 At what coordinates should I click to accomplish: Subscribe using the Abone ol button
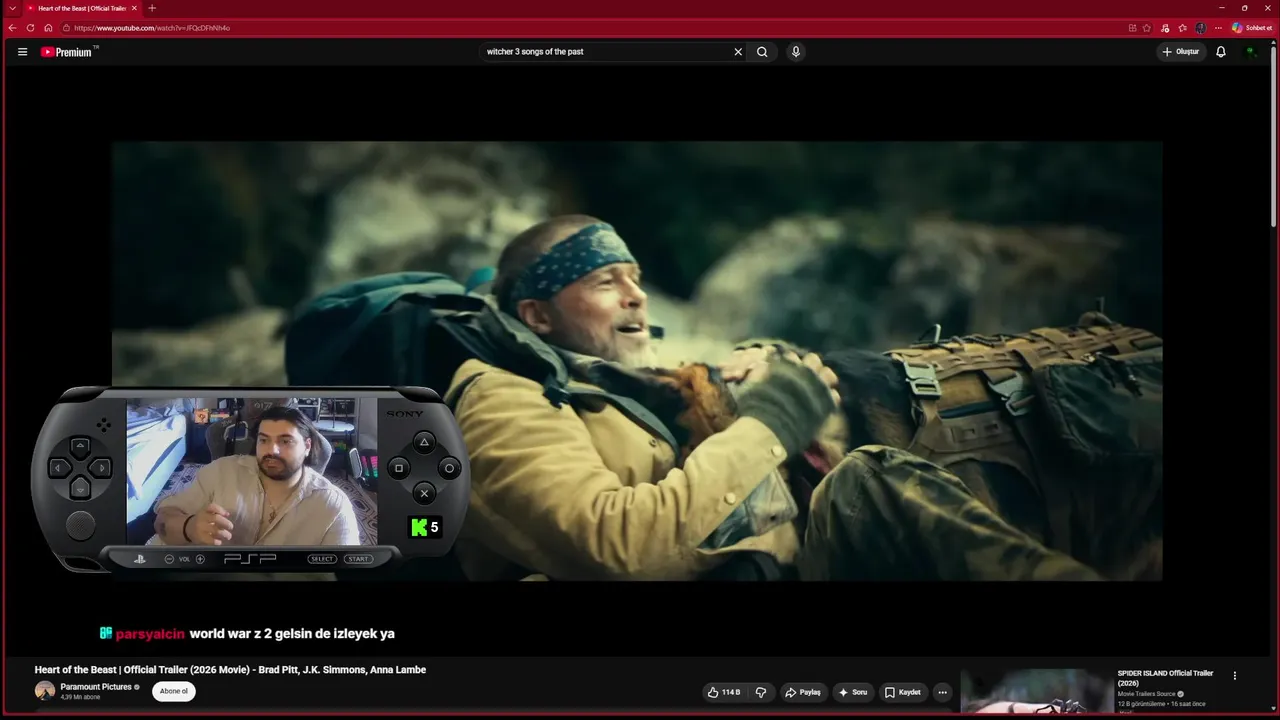[x=174, y=691]
